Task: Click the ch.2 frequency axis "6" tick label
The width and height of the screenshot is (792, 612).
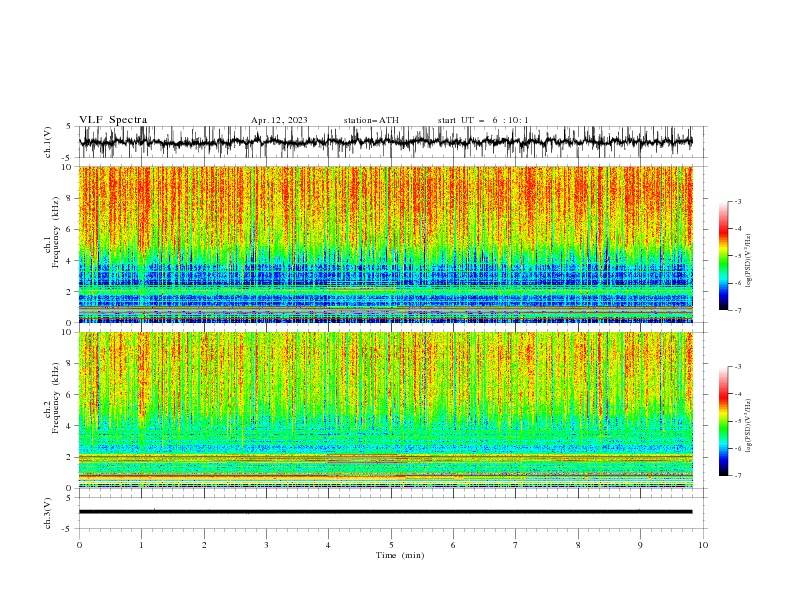Action: [x=70, y=395]
